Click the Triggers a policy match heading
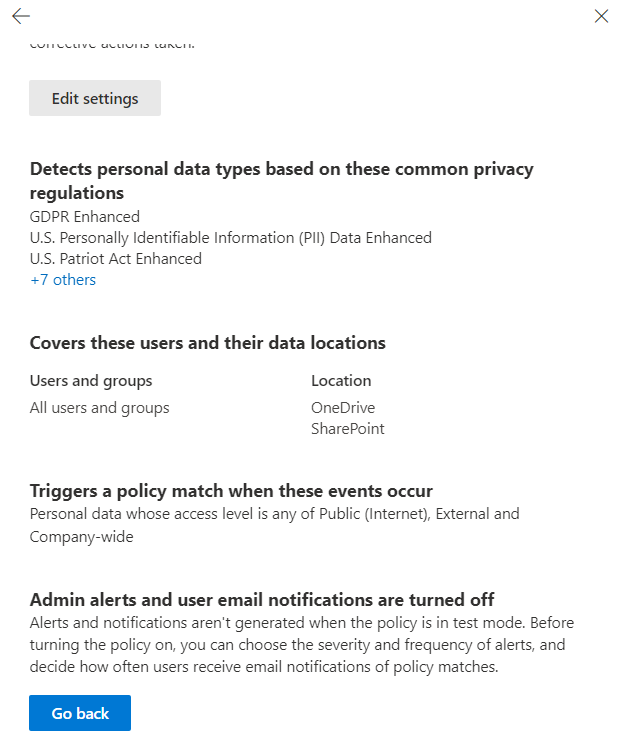Viewport: 617px width, 737px height. (x=231, y=491)
